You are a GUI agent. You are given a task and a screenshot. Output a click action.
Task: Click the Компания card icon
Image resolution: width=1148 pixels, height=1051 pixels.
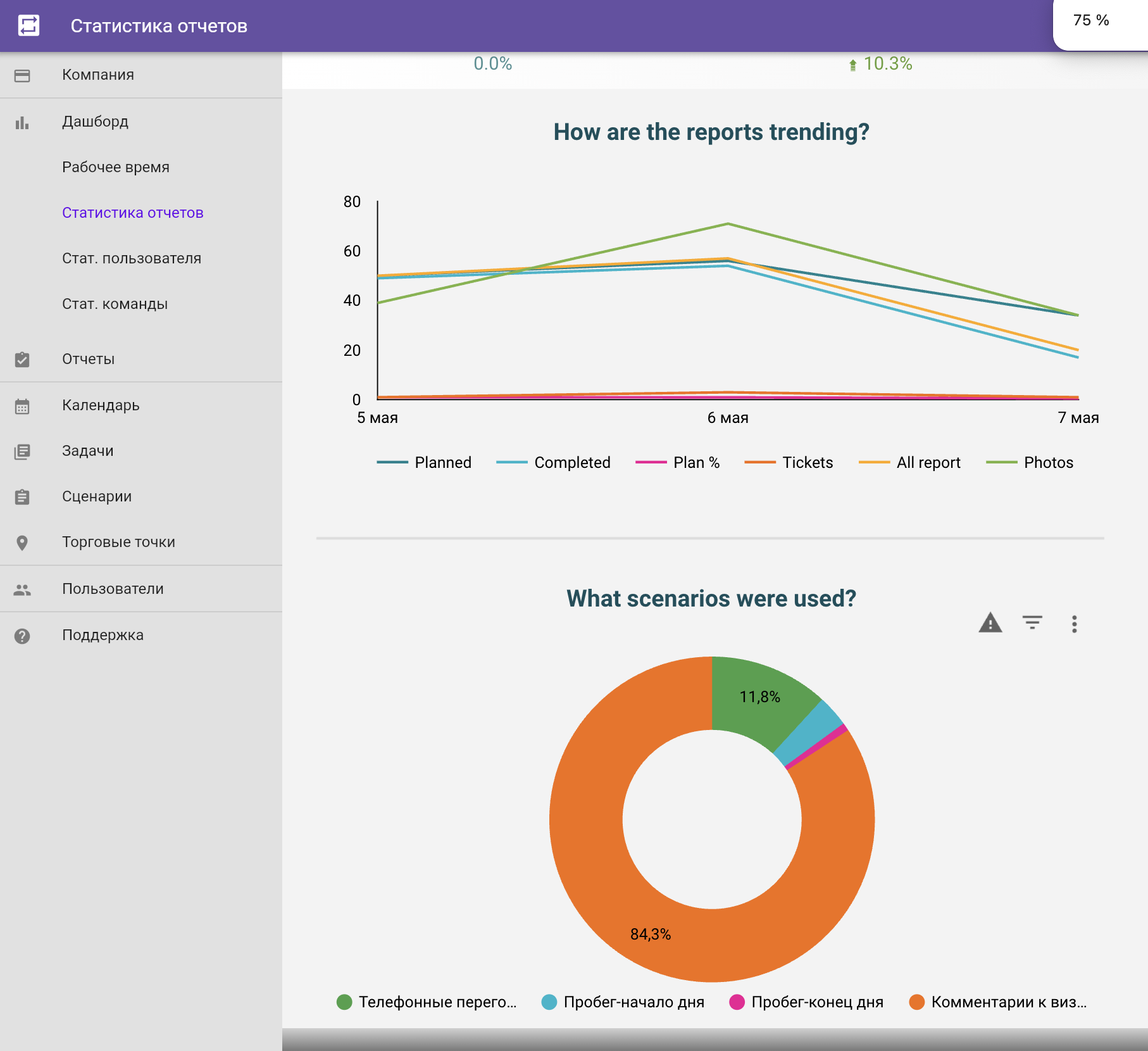click(x=22, y=75)
